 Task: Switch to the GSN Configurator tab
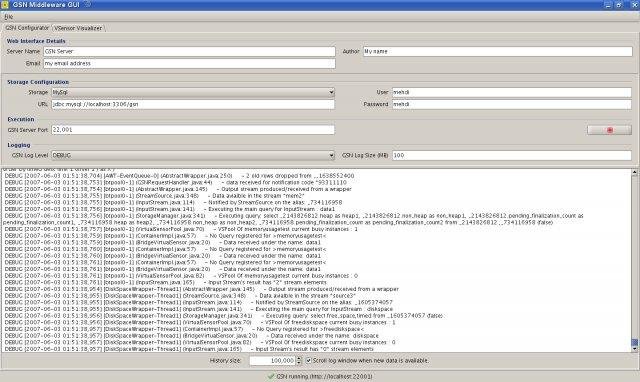pyautogui.click(x=27, y=28)
